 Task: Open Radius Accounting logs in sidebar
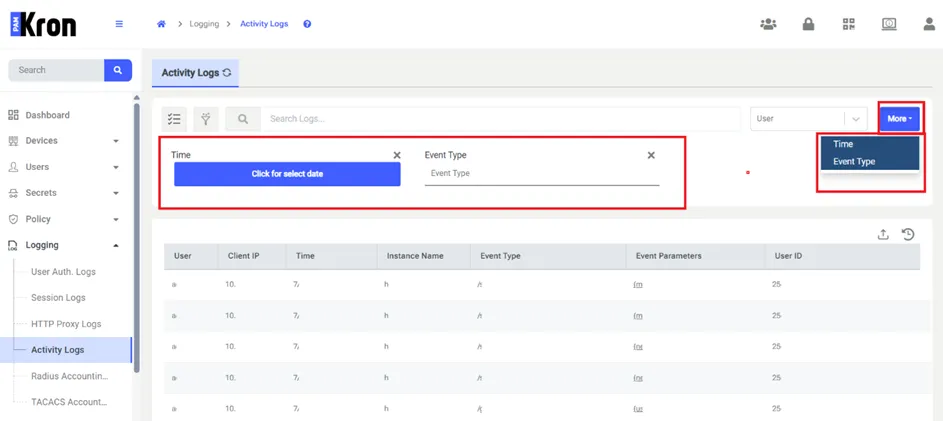point(70,376)
